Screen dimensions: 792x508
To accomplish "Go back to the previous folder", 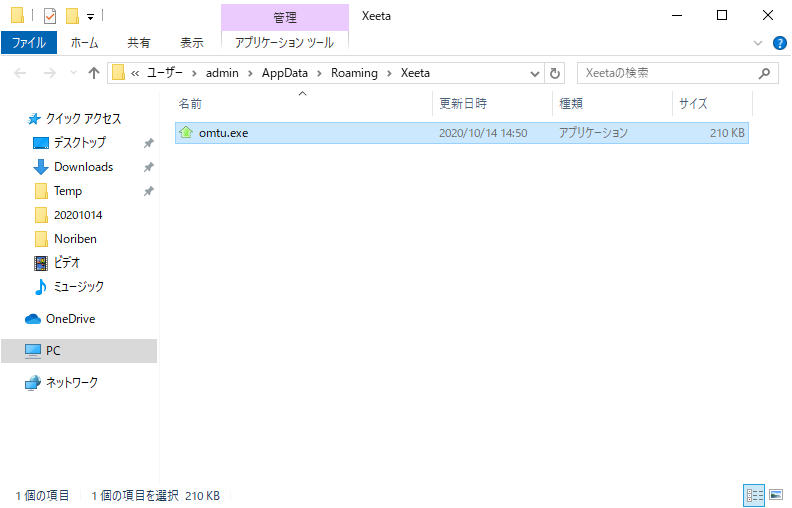I will [x=20, y=73].
